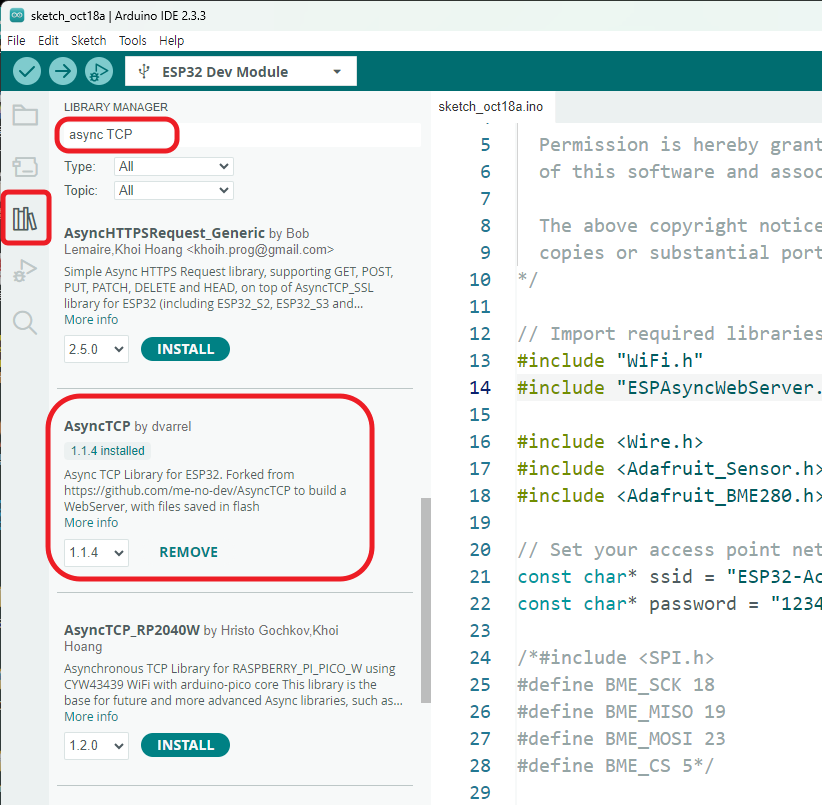Click the const char* ssid code line
The height and width of the screenshot is (805, 822).
669,577
